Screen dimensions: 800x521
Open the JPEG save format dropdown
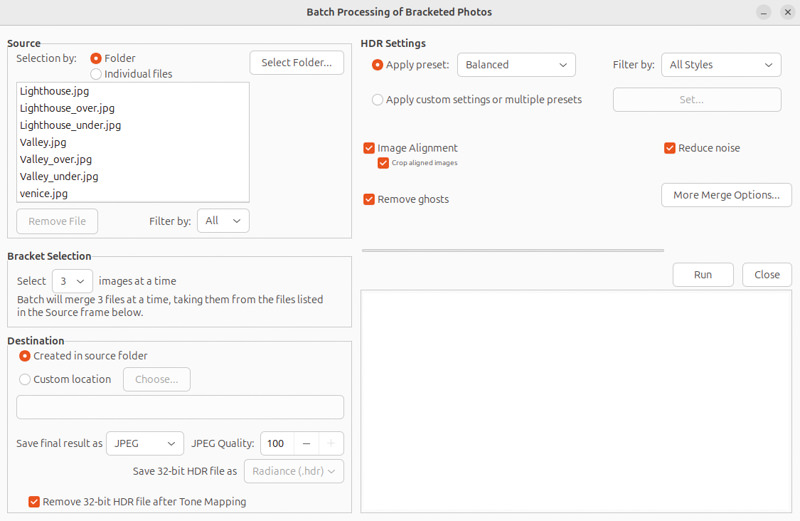click(x=145, y=443)
